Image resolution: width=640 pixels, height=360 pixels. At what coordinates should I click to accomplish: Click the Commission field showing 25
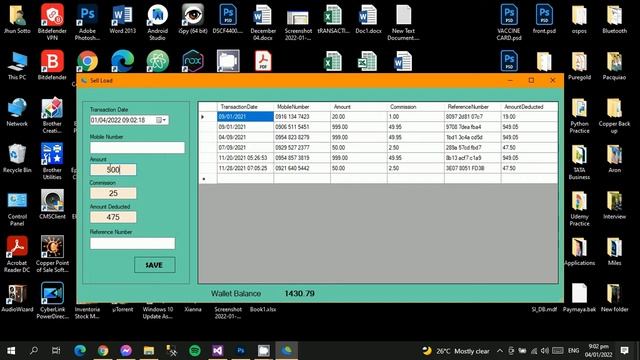coord(113,193)
